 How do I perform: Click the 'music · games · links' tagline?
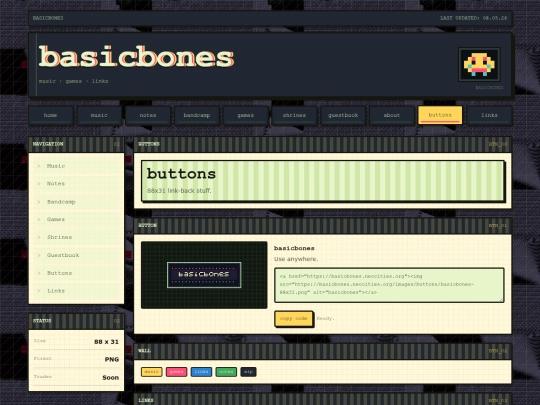(x=74, y=81)
